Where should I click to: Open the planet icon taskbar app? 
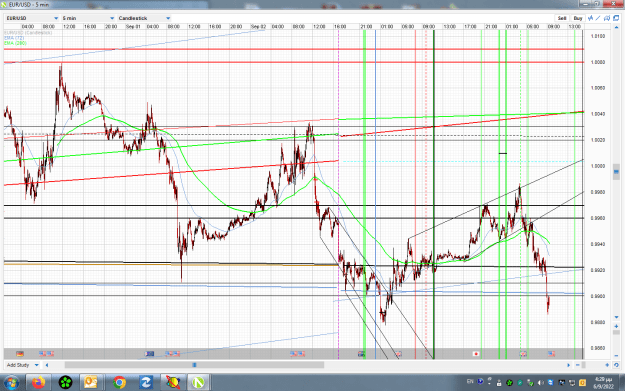pos(173,383)
